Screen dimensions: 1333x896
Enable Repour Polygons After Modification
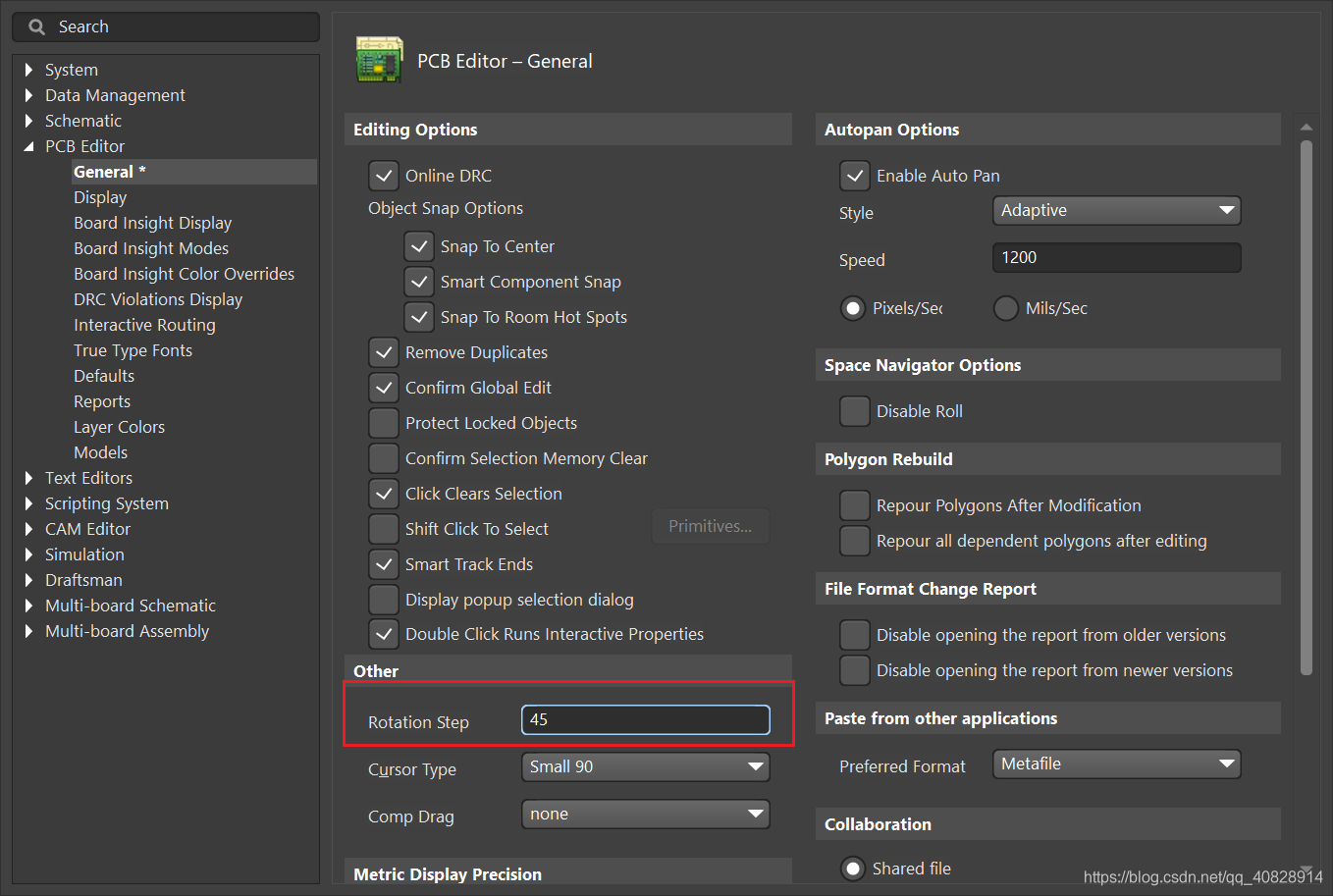(x=855, y=505)
